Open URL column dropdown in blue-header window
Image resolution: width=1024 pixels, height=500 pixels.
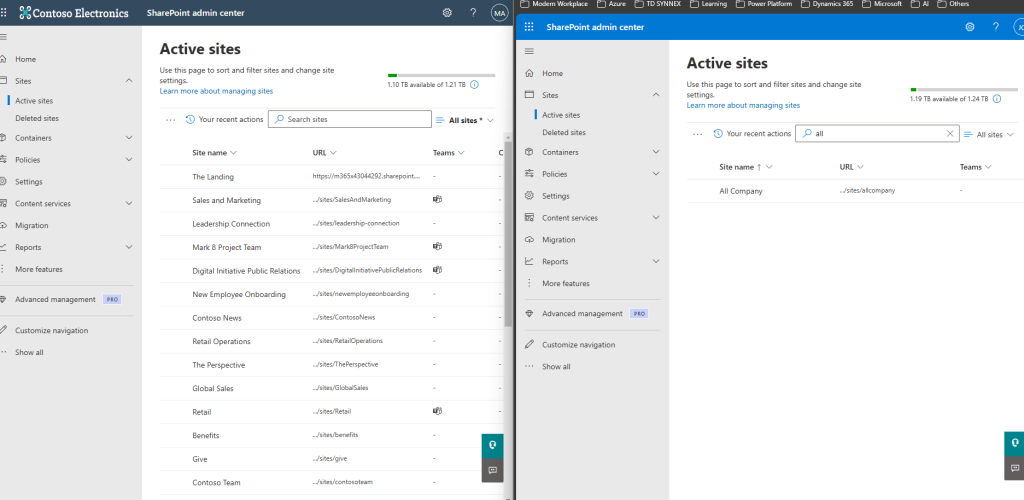[860, 167]
